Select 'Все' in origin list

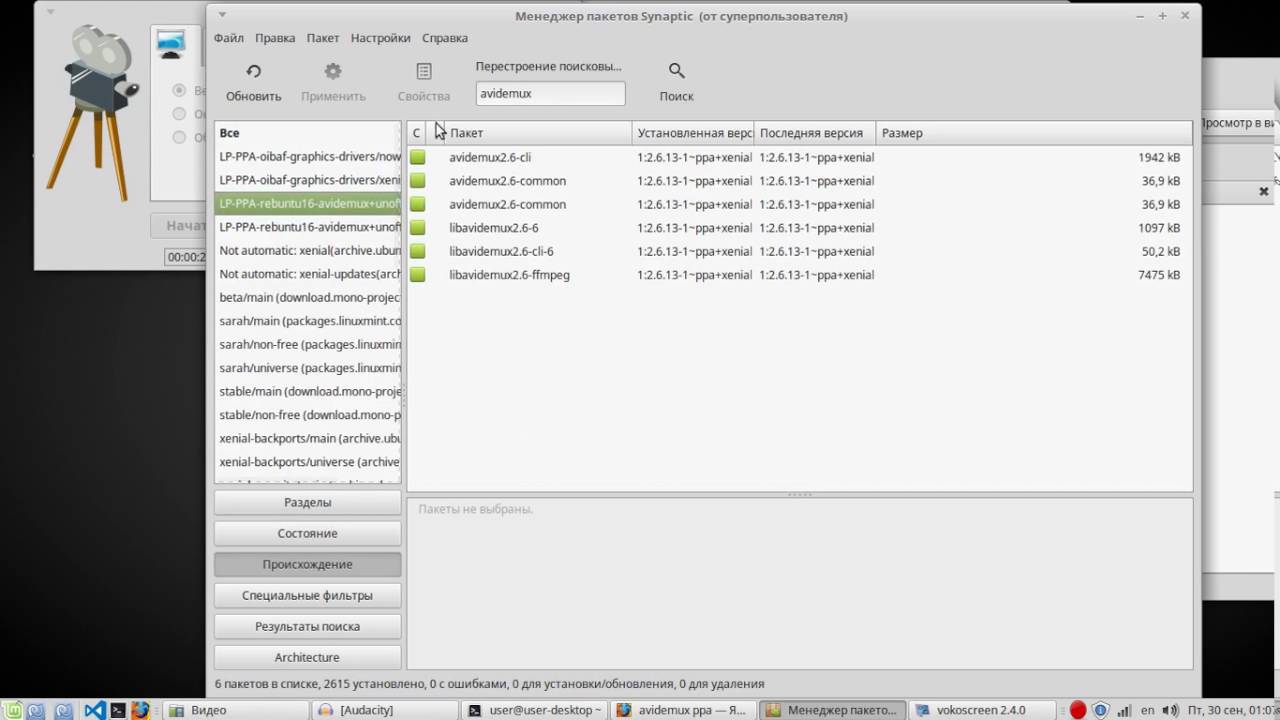(307, 133)
